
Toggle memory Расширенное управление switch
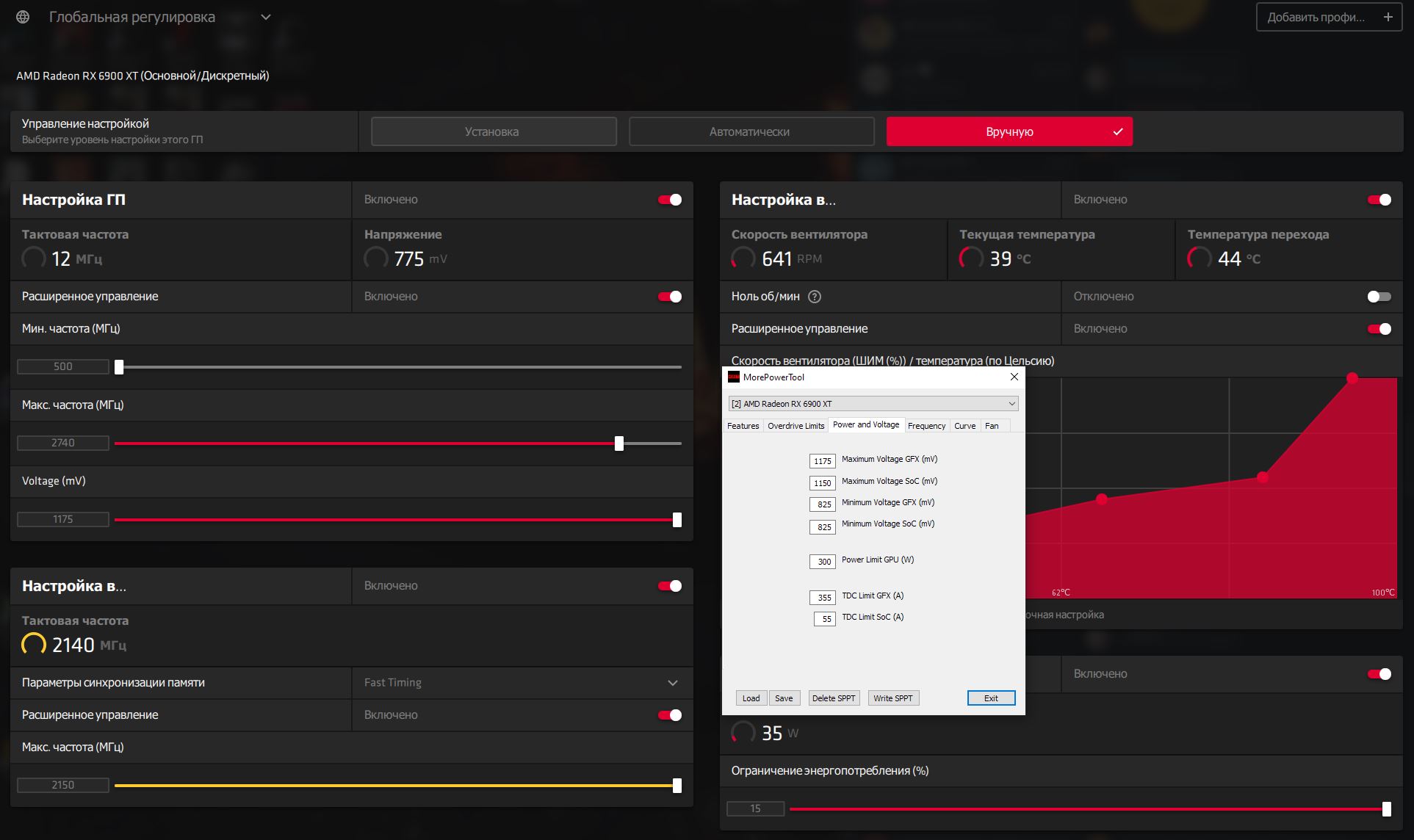point(669,715)
